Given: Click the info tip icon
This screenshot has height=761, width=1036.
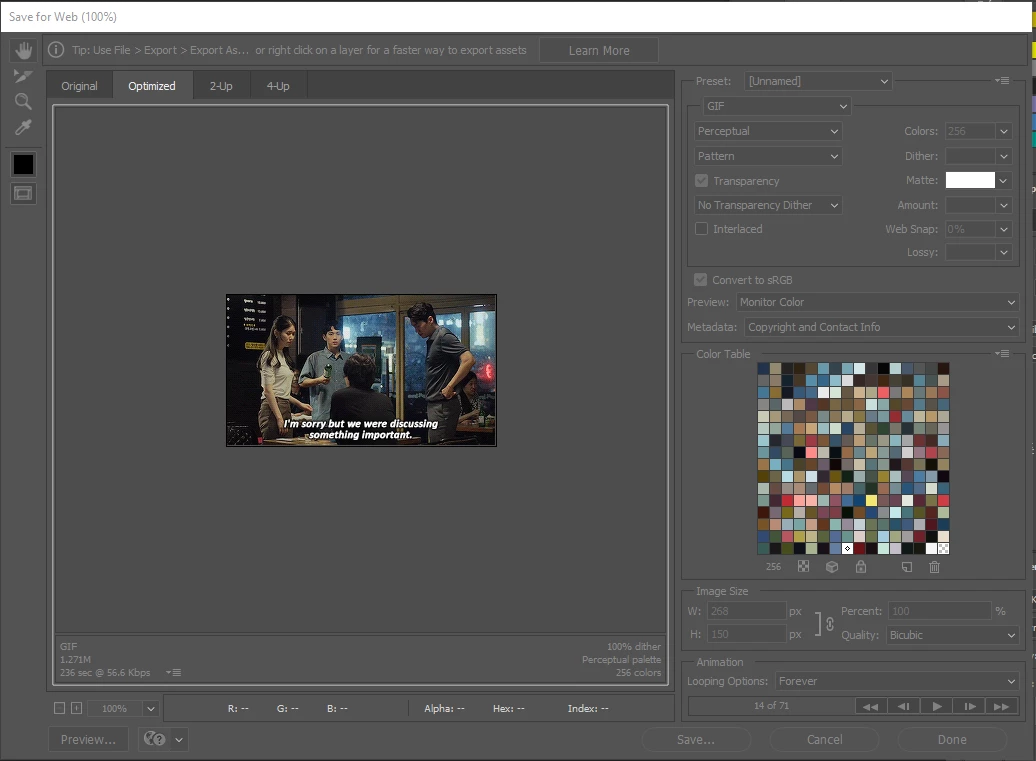Looking at the screenshot, I should pos(56,50).
